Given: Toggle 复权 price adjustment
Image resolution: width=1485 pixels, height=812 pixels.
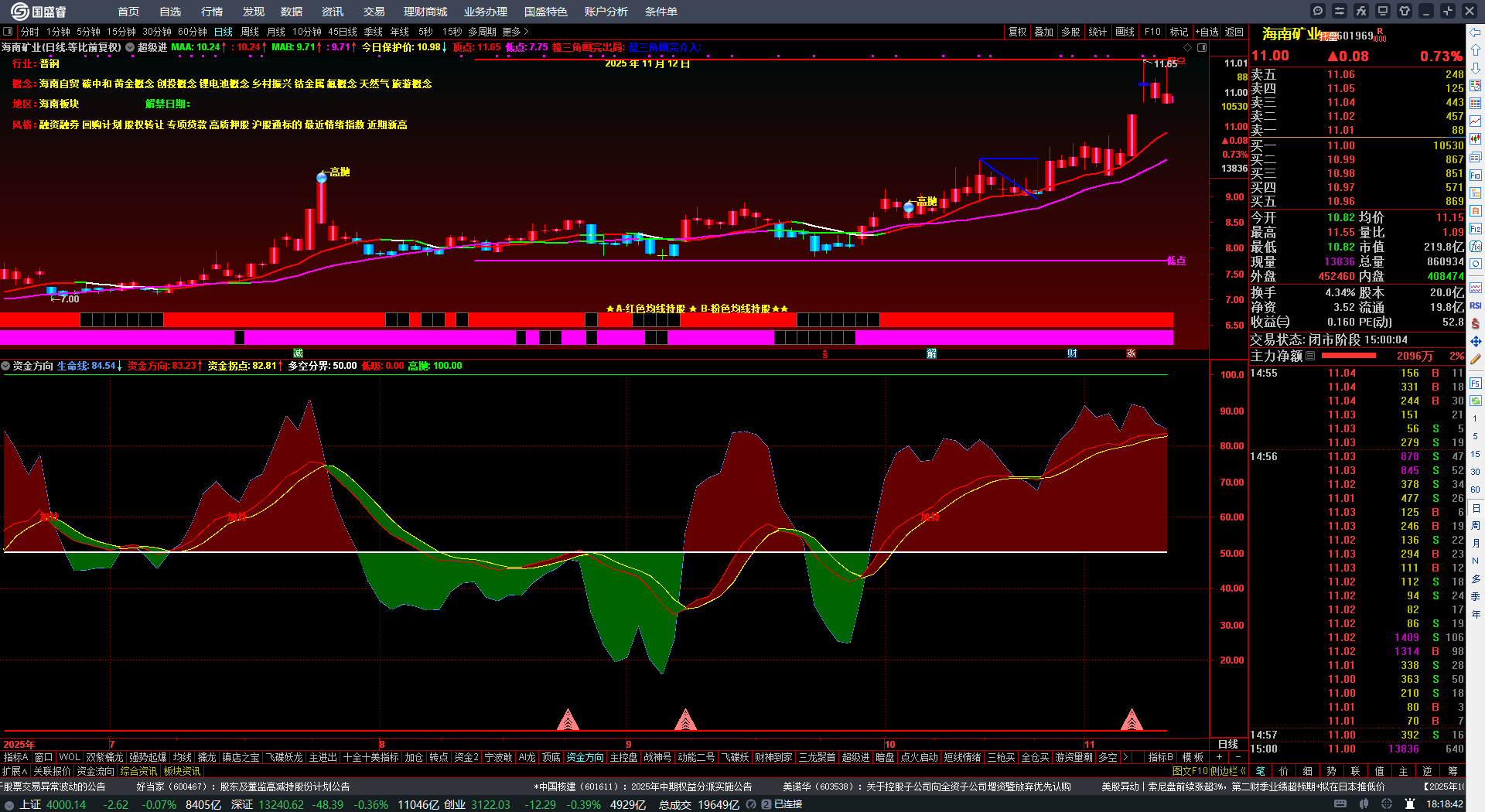Looking at the screenshot, I should [x=1018, y=32].
